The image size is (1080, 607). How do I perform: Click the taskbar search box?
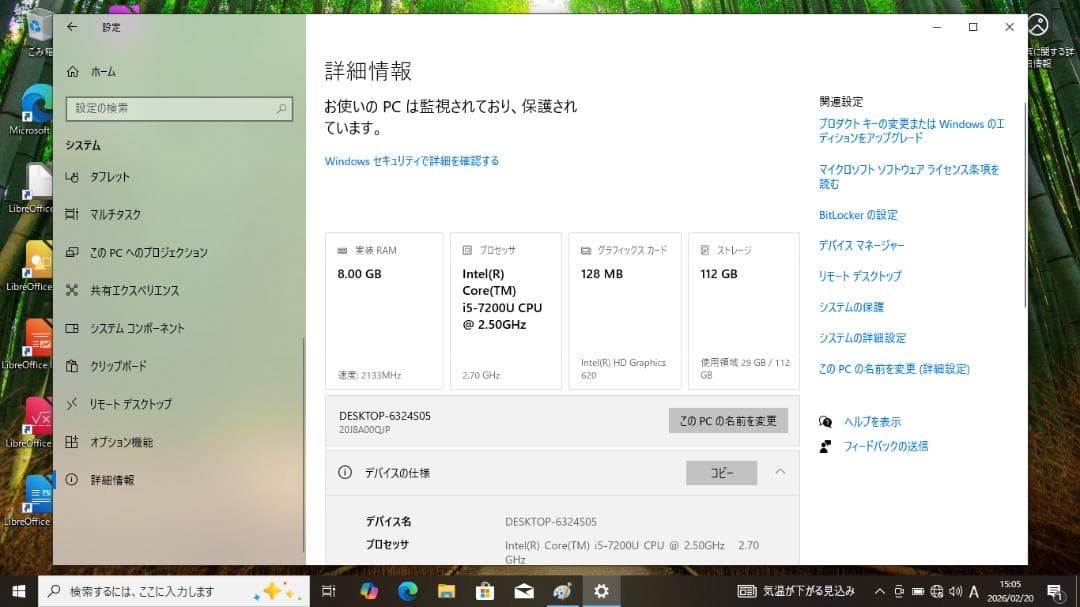pyautogui.click(x=174, y=591)
